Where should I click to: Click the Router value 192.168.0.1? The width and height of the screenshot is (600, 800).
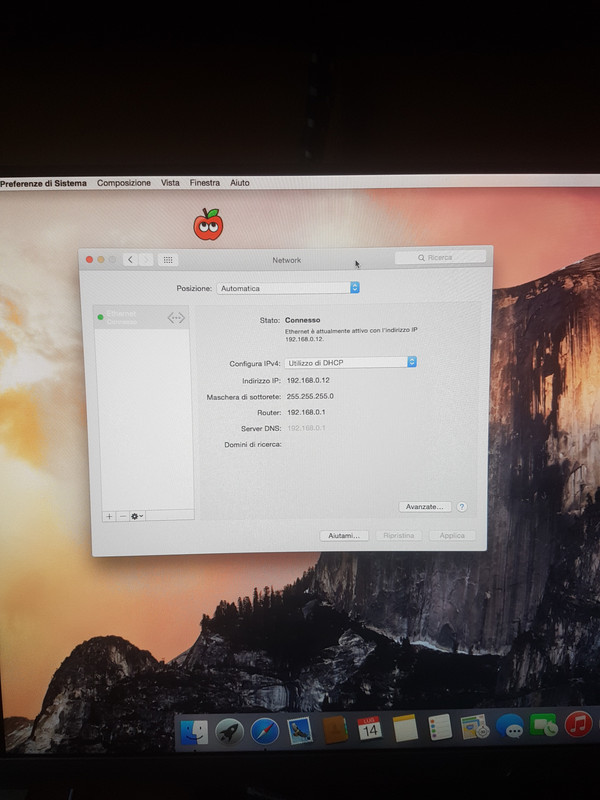pos(306,412)
